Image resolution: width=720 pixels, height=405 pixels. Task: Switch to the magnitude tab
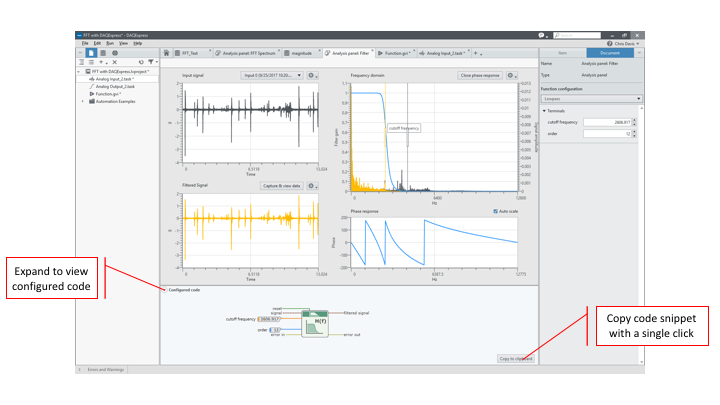(x=299, y=52)
